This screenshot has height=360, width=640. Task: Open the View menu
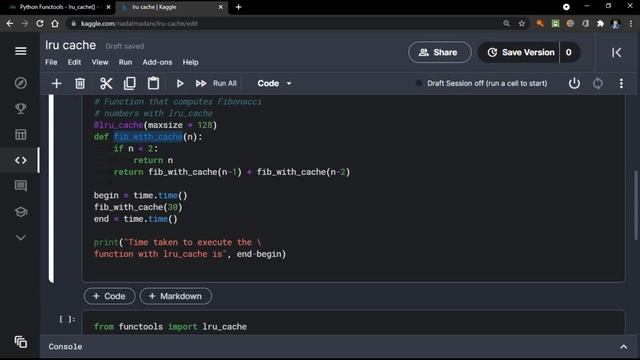click(100, 62)
